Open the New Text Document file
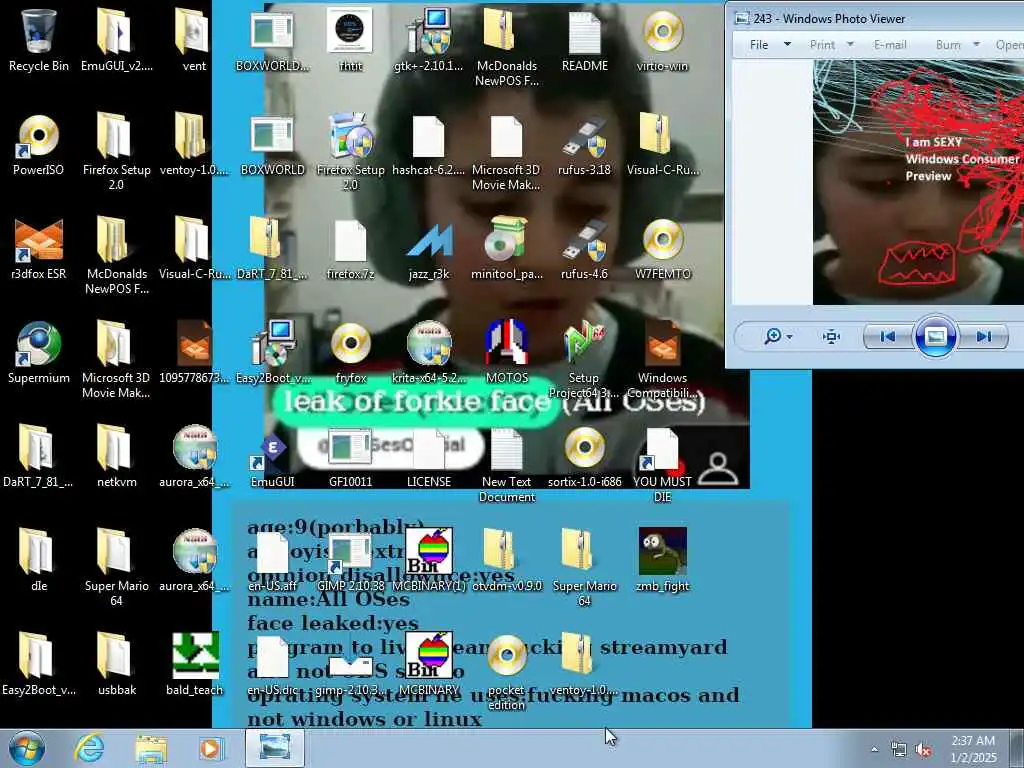Screen dimensions: 1024x768 pos(507,464)
